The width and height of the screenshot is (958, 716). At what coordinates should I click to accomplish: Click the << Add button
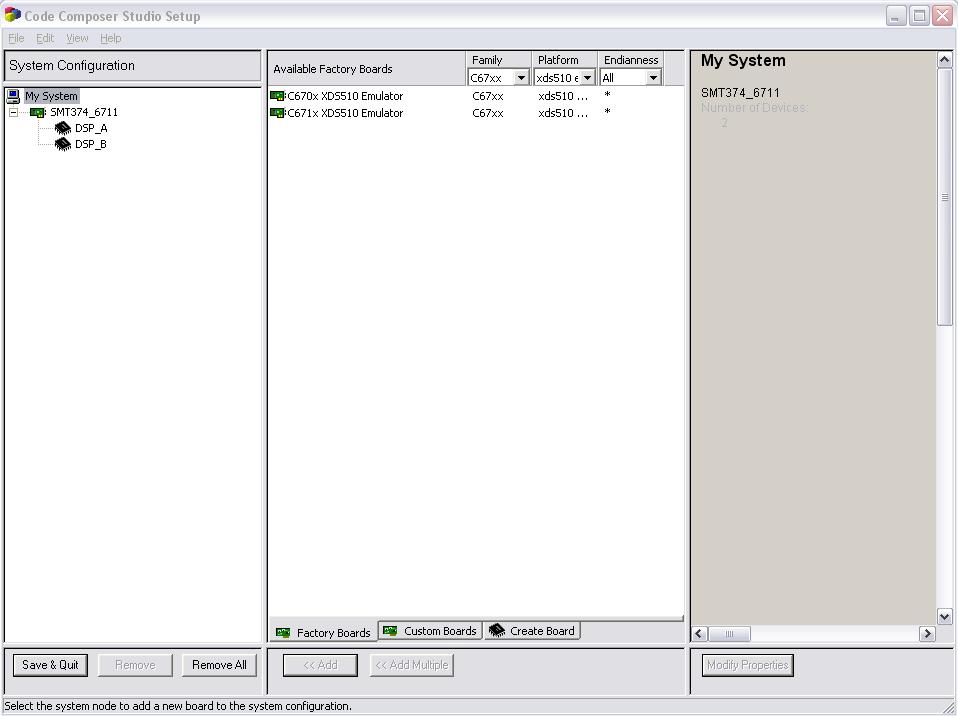click(320, 665)
